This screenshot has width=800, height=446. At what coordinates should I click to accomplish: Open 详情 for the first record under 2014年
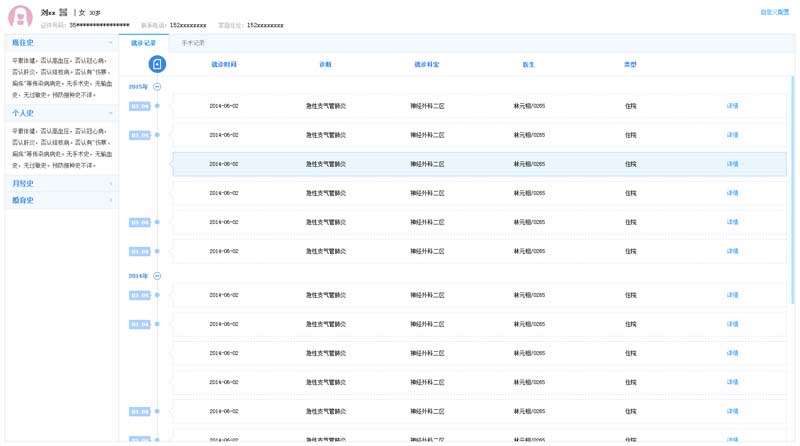coord(732,295)
